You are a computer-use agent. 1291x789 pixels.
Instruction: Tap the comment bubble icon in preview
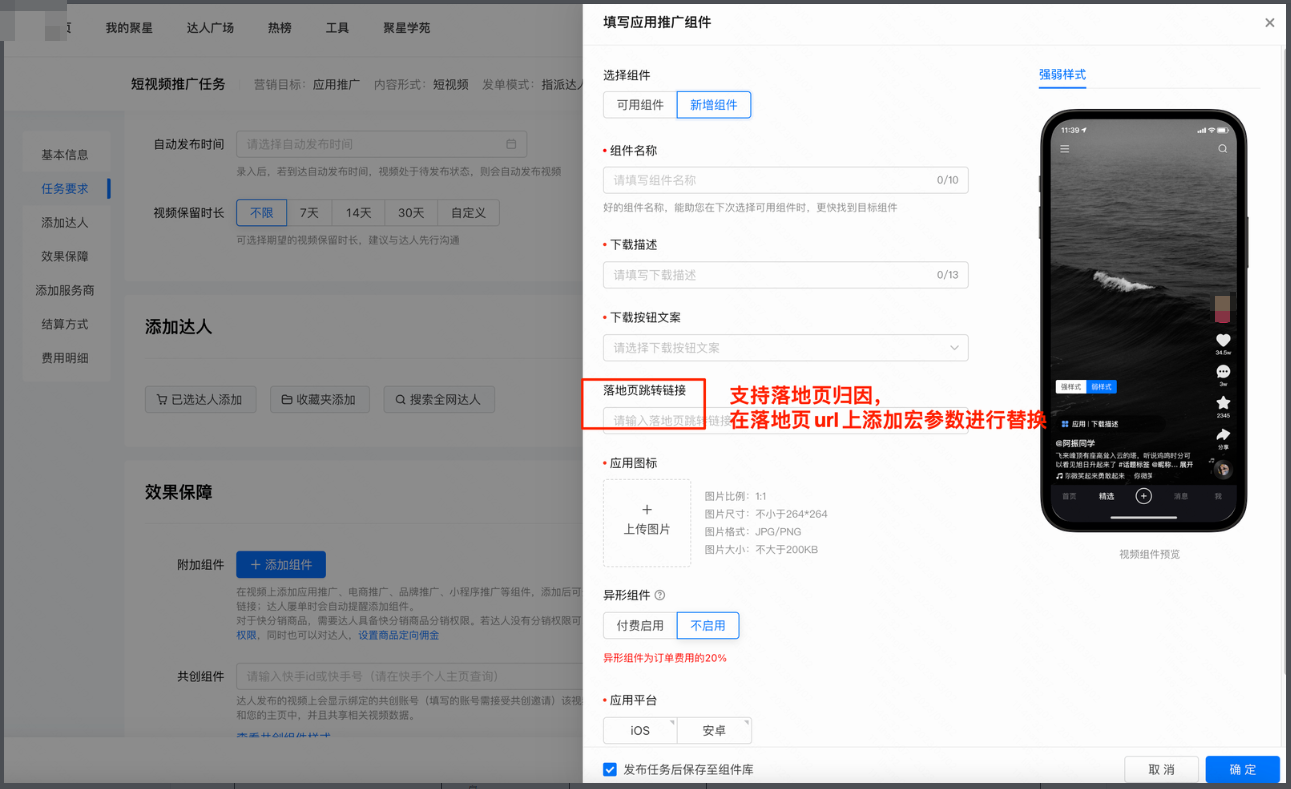point(1222,371)
